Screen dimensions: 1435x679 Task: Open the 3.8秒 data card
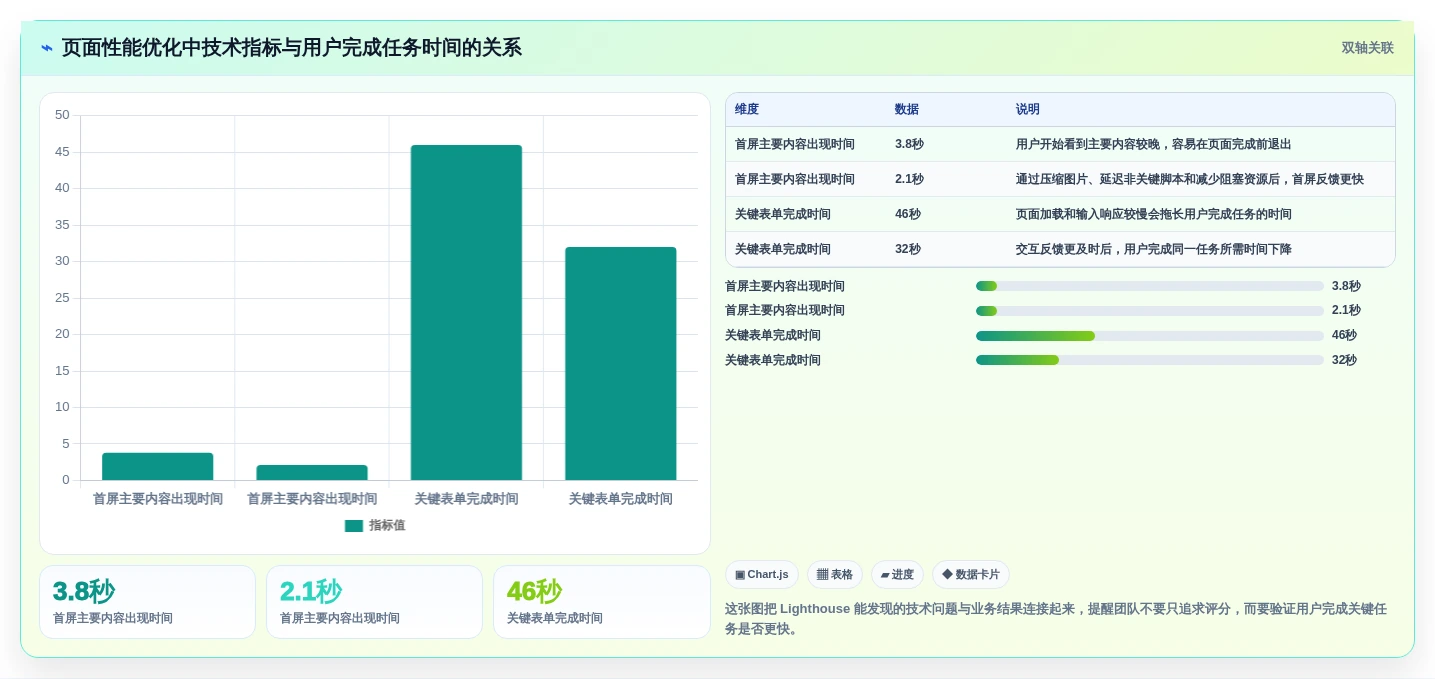[x=147, y=602]
